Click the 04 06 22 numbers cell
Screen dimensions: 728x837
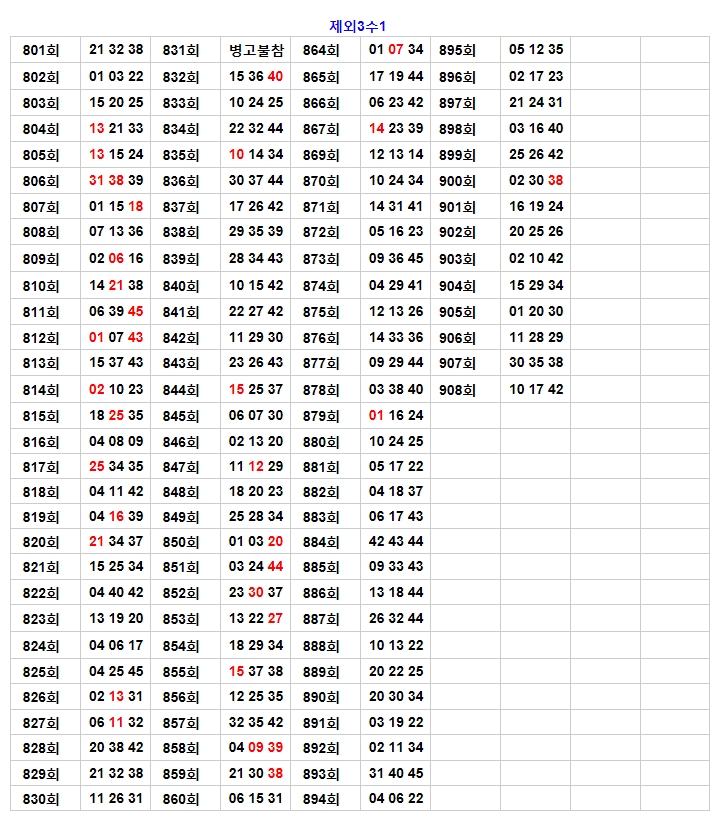pos(396,799)
